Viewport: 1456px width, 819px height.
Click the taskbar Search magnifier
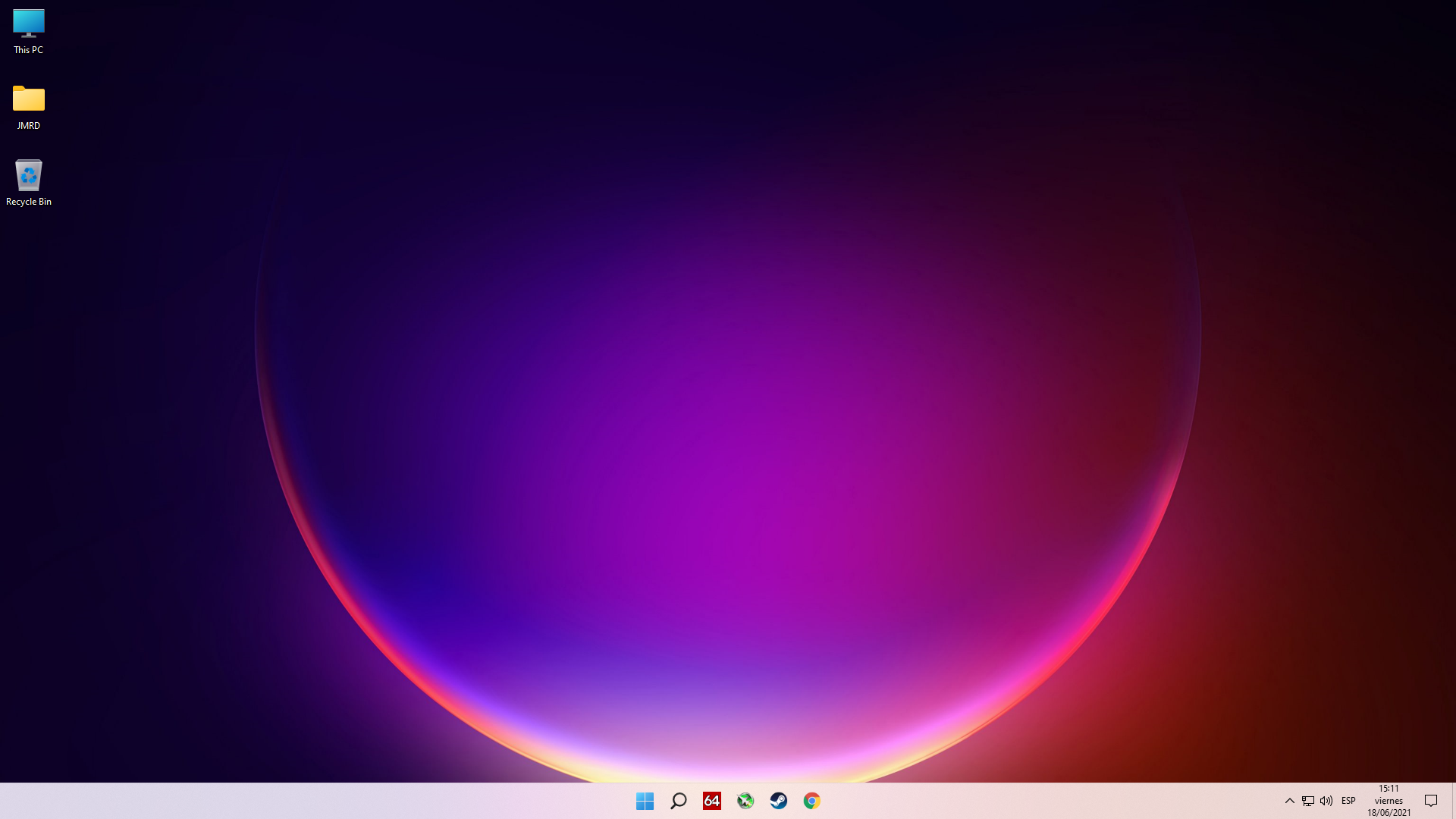(678, 801)
